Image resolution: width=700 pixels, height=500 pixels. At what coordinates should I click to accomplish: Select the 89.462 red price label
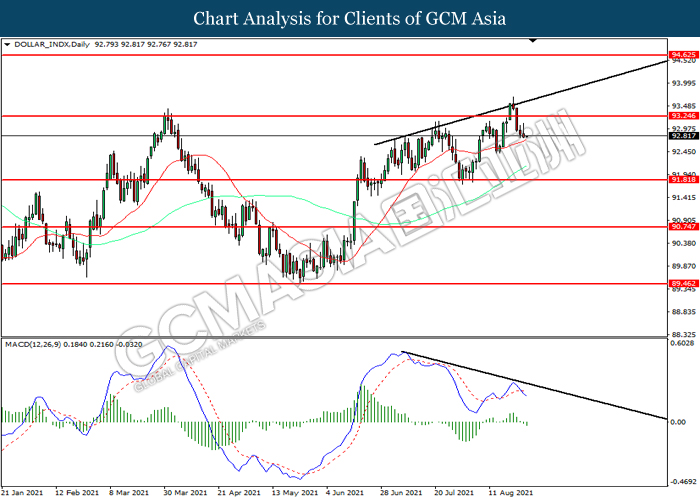[x=682, y=284]
